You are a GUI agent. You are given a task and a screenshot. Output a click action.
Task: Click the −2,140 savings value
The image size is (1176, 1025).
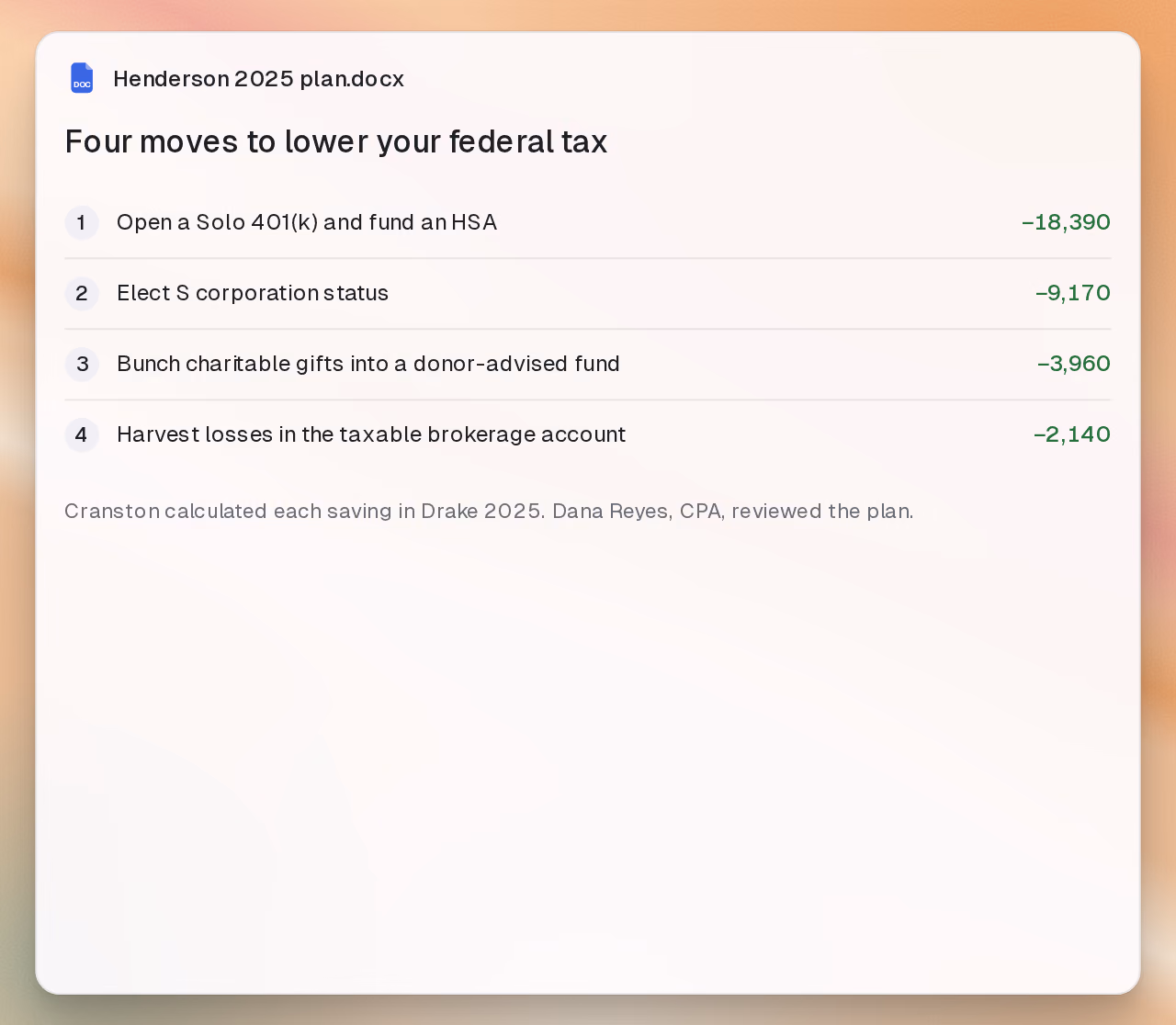coord(1072,434)
